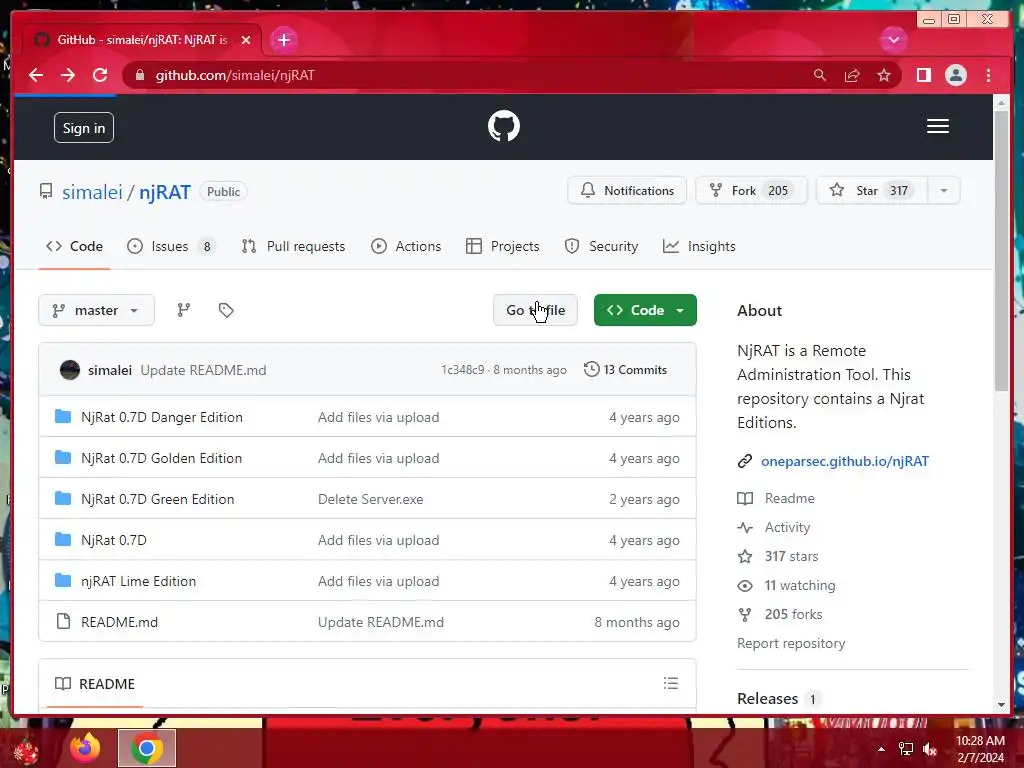Open the Chrome profile avatar
This screenshot has height=768, width=1024.
(x=955, y=75)
